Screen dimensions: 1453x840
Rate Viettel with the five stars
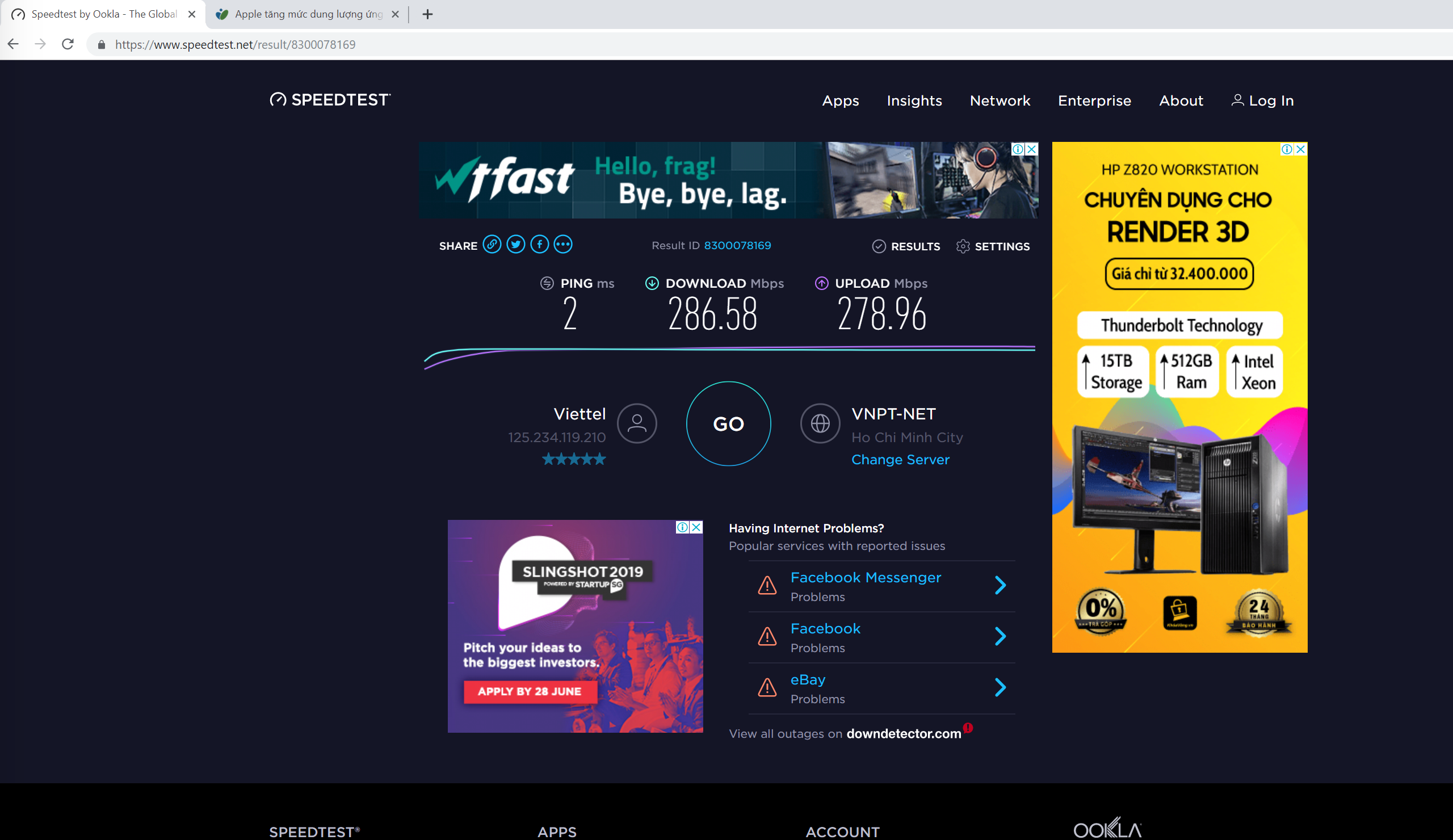point(574,460)
